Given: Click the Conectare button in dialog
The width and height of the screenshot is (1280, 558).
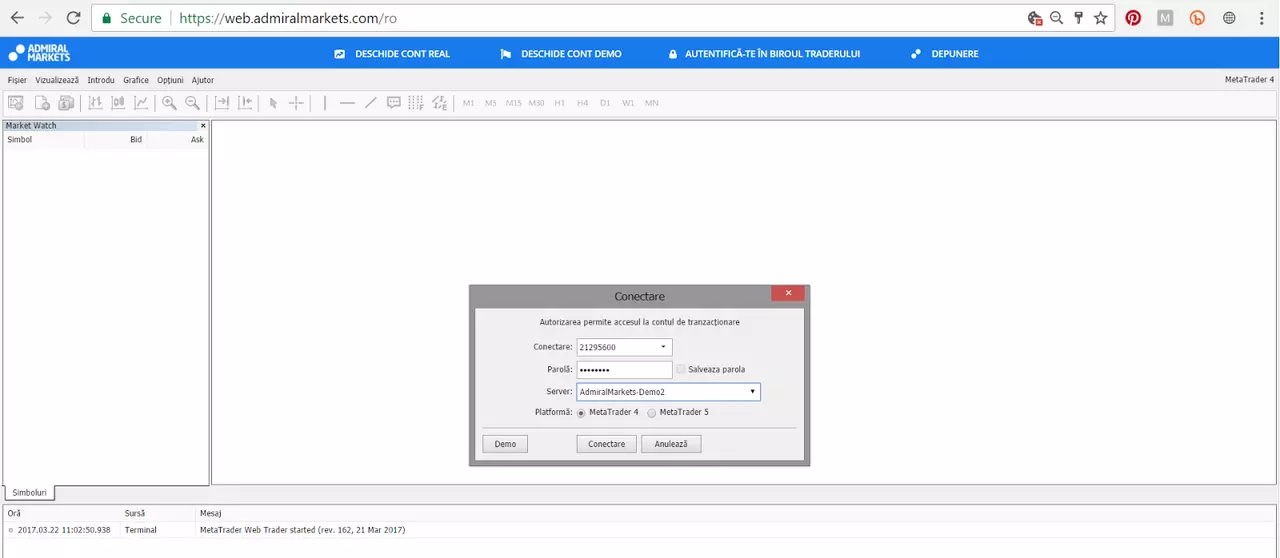Looking at the screenshot, I should click(606, 444).
